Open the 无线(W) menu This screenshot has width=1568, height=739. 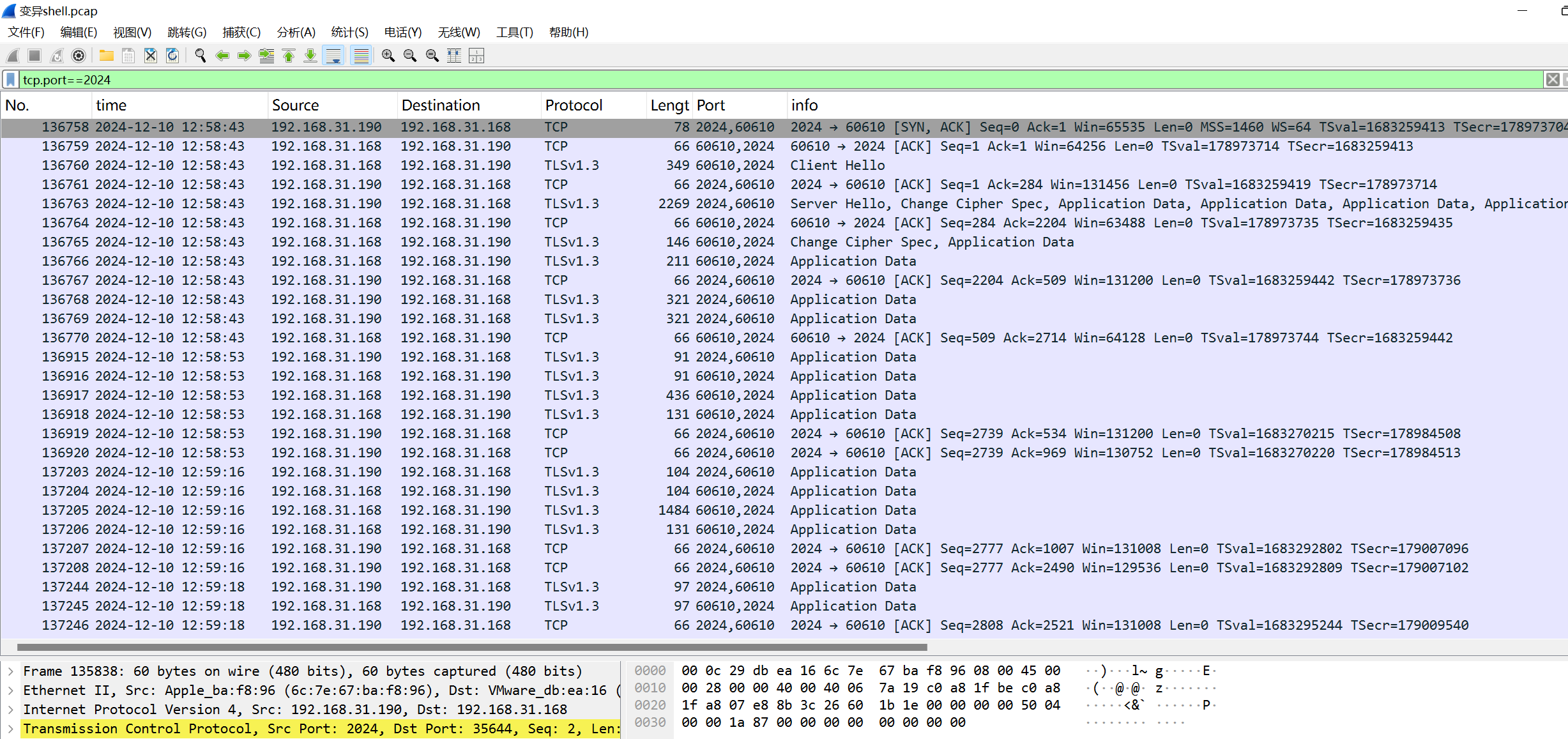pos(459,33)
